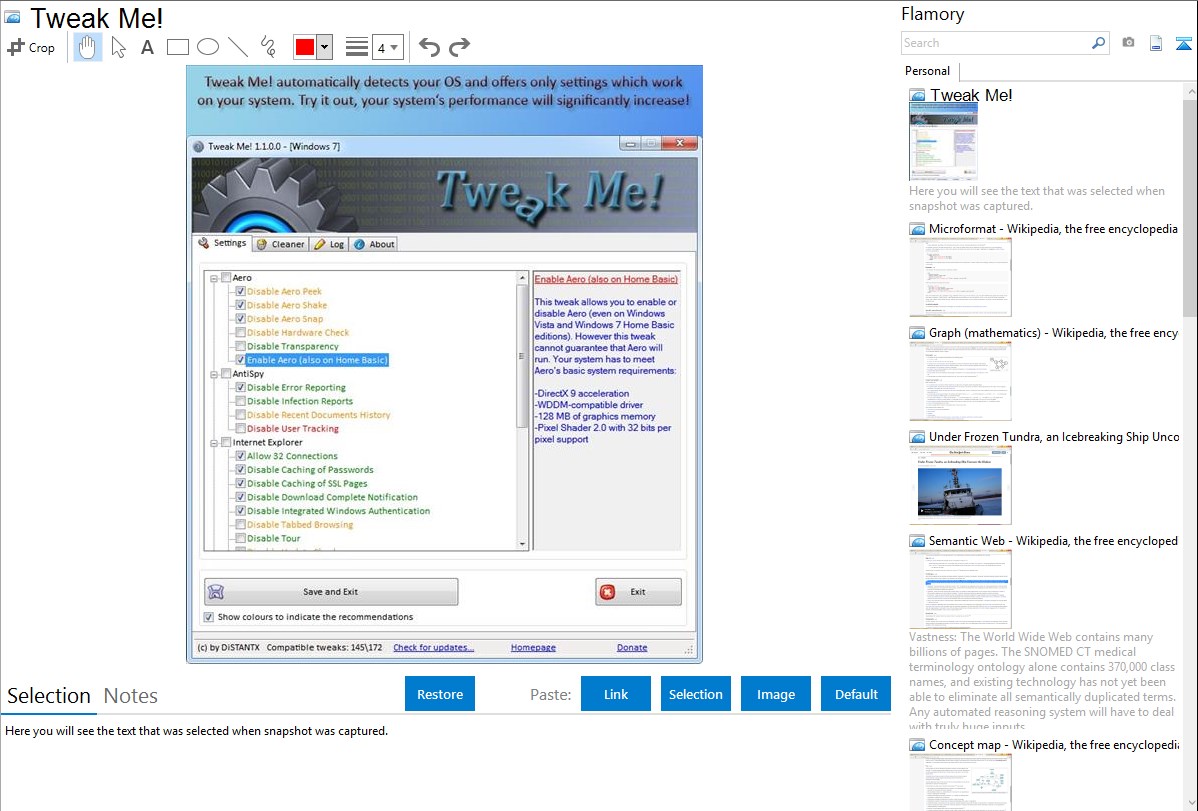The image size is (1198, 811).
Task: Toggle the Disable Error Reporting checkbox
Action: (x=241, y=388)
